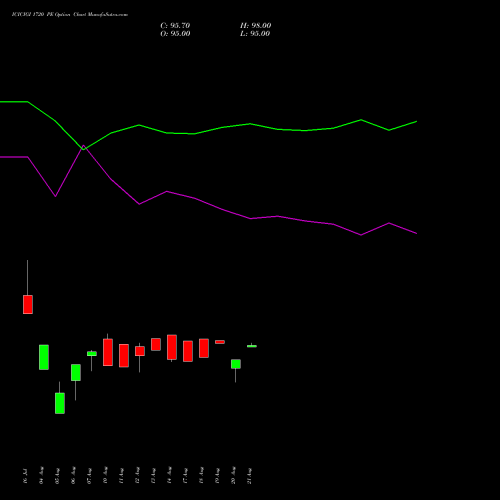Select the red candlestick above 14 Aug
Screen dimensions: 500x500
(172, 347)
